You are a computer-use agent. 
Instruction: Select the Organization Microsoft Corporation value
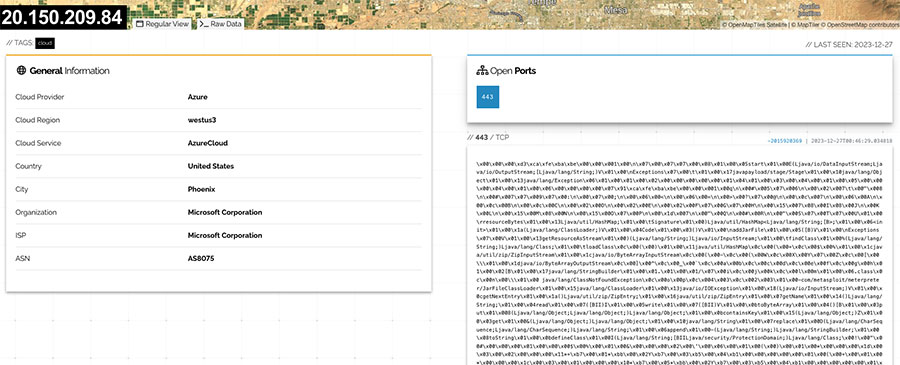click(x=225, y=212)
